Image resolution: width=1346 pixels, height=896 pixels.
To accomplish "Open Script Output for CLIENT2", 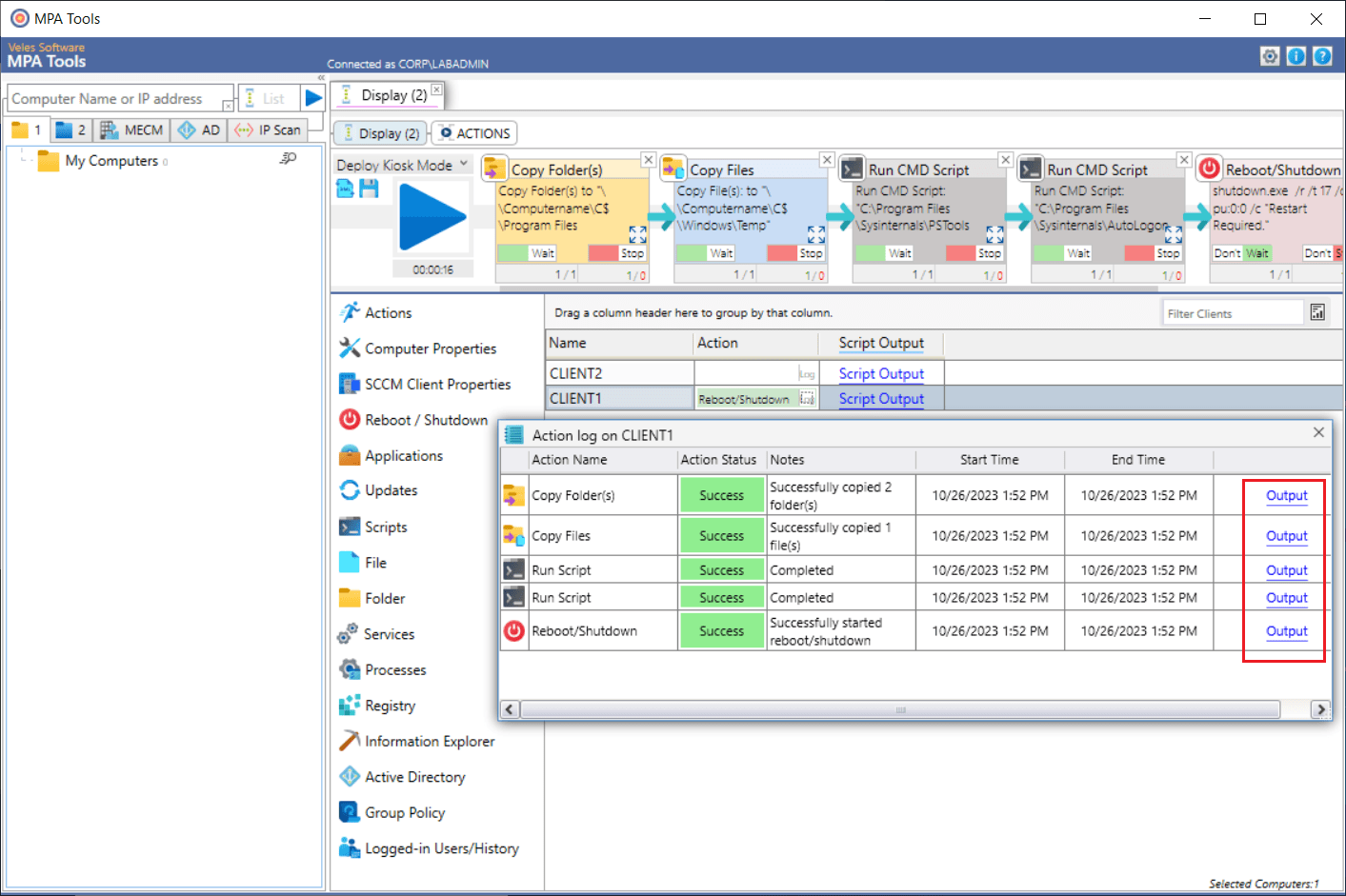I will (881, 374).
